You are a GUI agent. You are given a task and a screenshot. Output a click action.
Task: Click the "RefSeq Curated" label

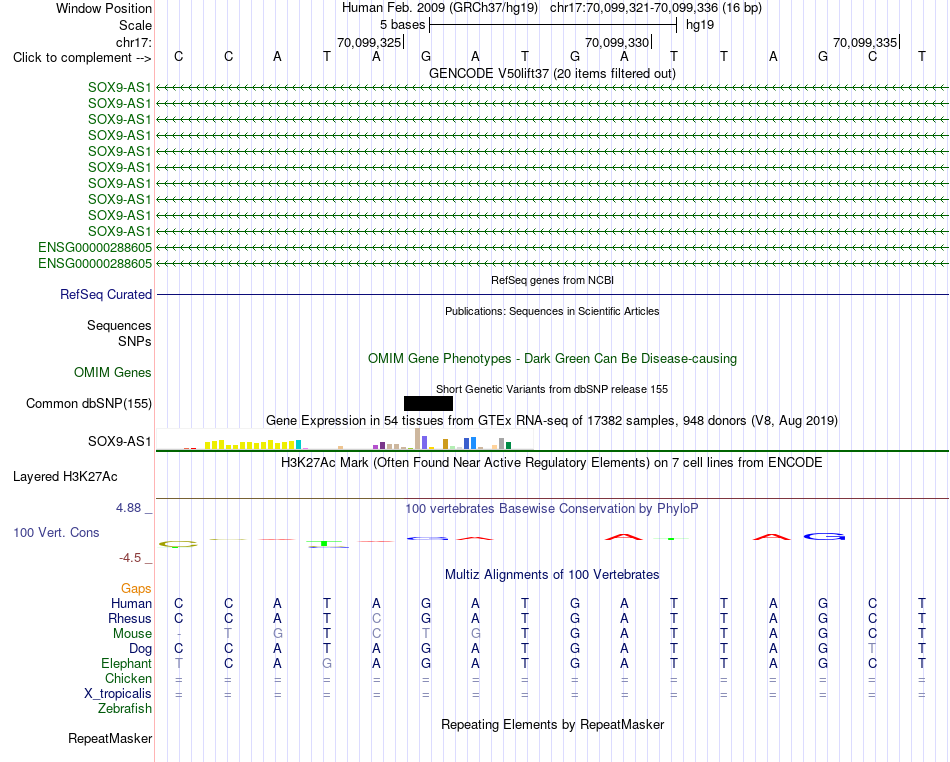click(x=105, y=294)
